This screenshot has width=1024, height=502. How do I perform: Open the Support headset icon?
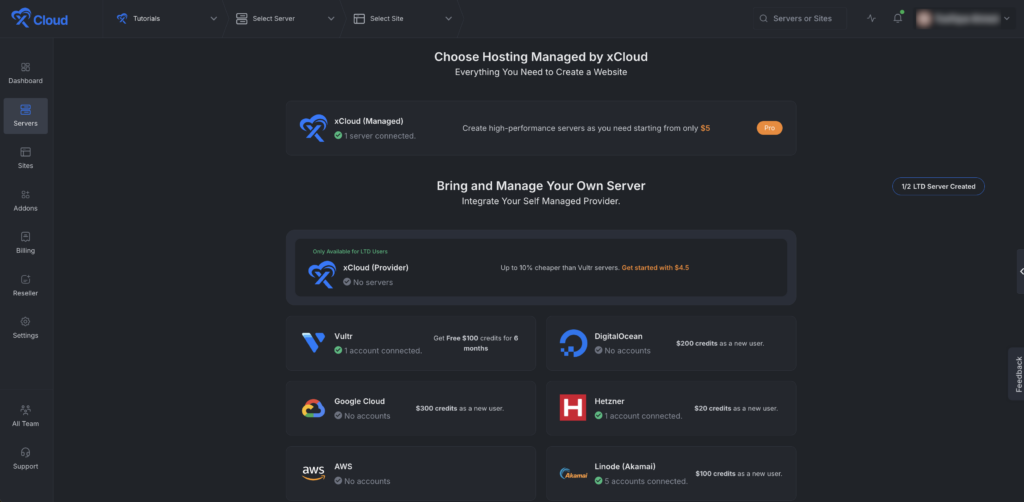pos(25,452)
